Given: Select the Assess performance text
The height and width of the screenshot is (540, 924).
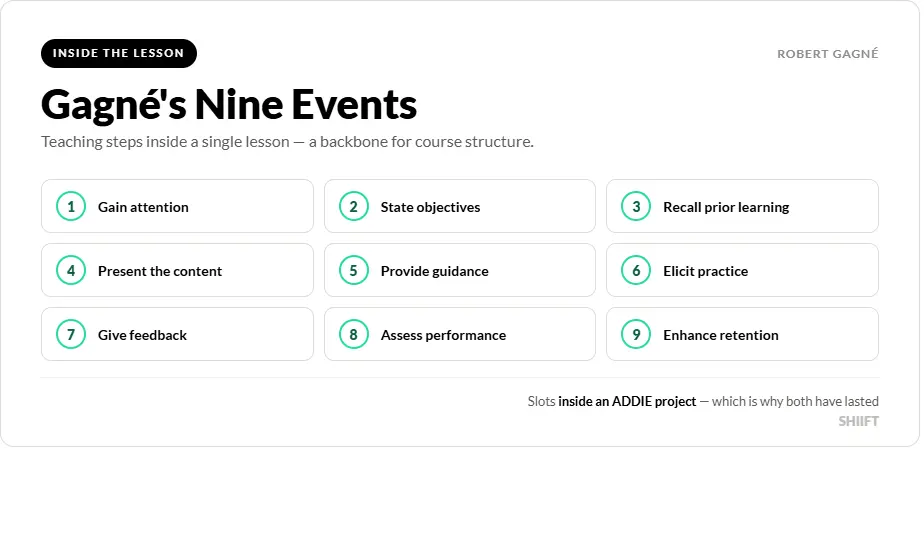Looking at the screenshot, I should tap(443, 335).
